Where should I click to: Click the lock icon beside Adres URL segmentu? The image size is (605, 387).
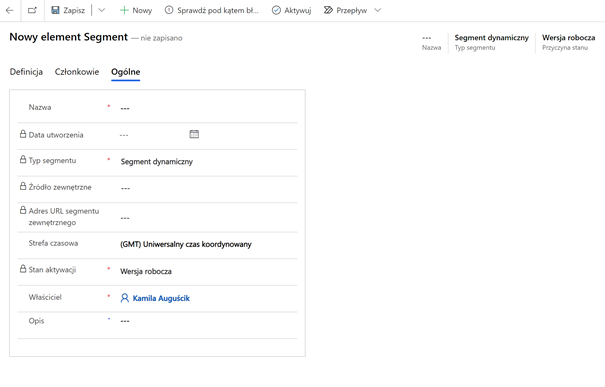click(x=23, y=210)
